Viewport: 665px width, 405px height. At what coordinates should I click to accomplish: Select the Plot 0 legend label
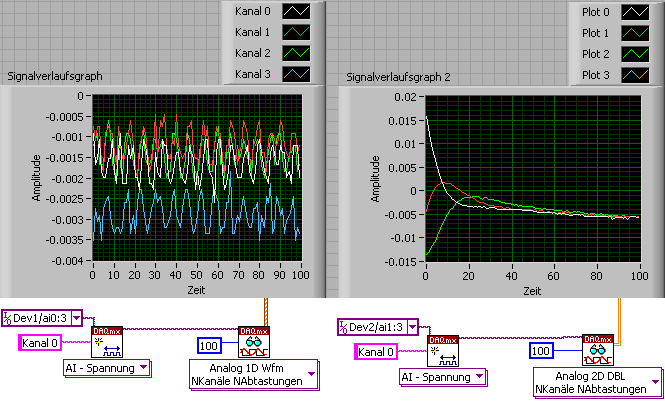(595, 12)
